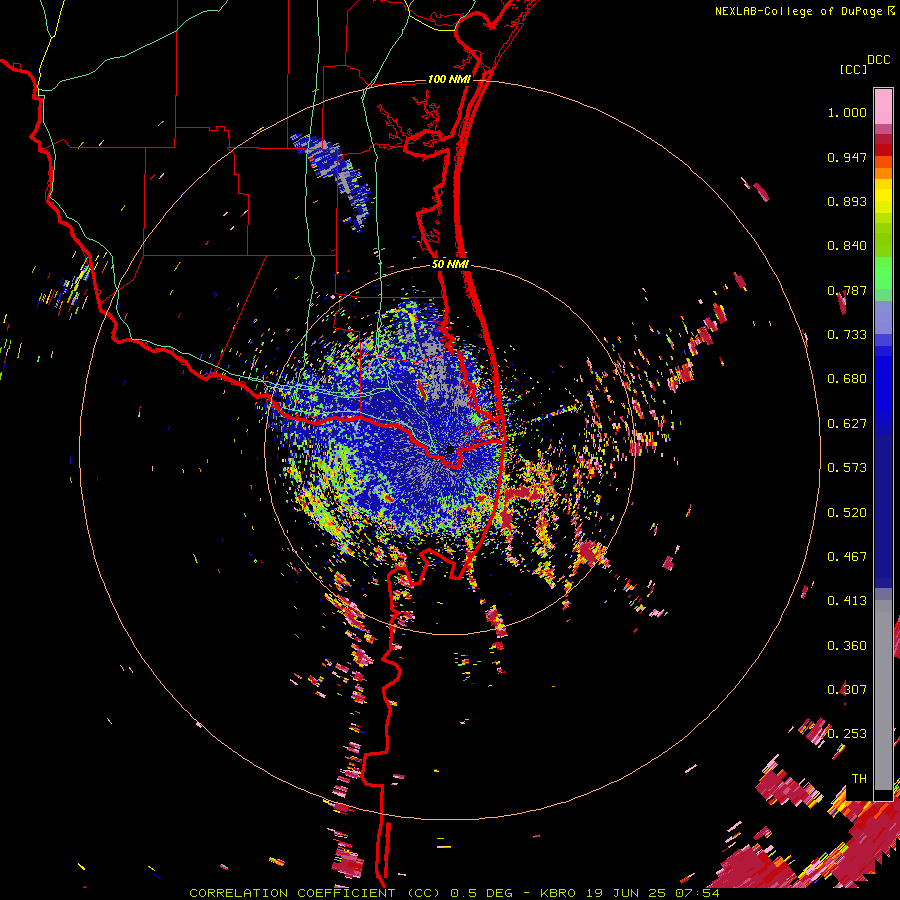
Task: Select the light pink swatch beside 1.000
Action: click(x=883, y=107)
